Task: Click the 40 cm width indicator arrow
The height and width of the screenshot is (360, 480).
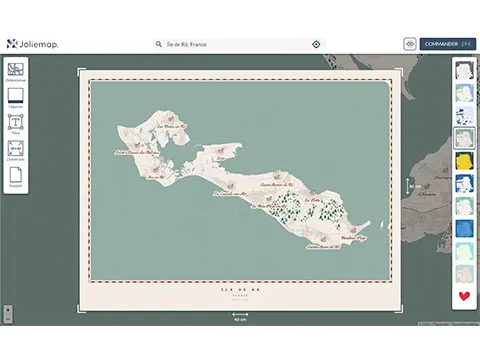Action: point(240,314)
